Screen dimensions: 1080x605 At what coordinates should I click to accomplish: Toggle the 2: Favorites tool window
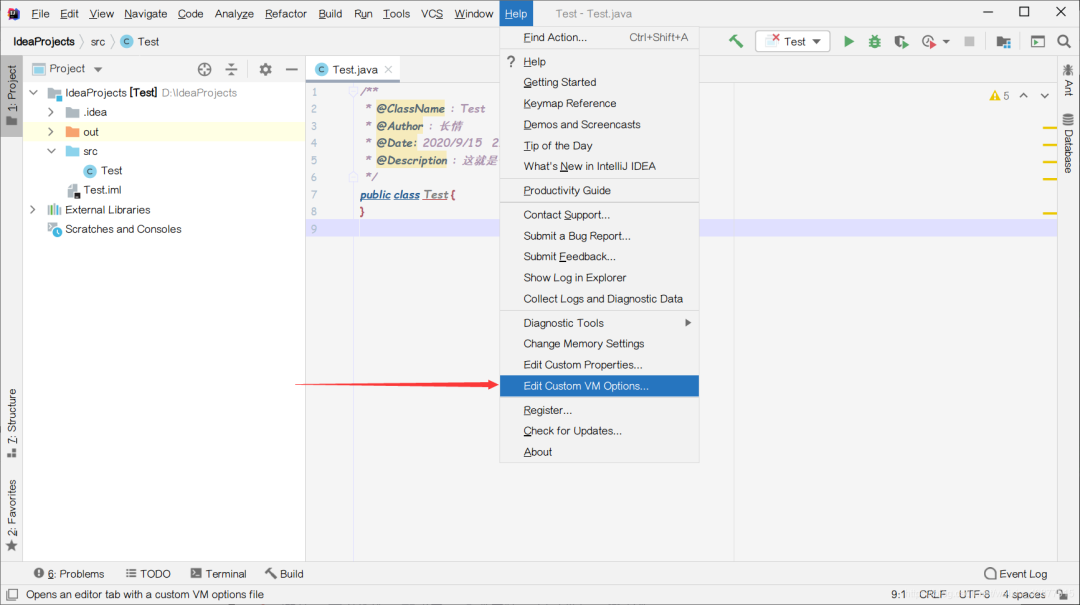click(12, 515)
